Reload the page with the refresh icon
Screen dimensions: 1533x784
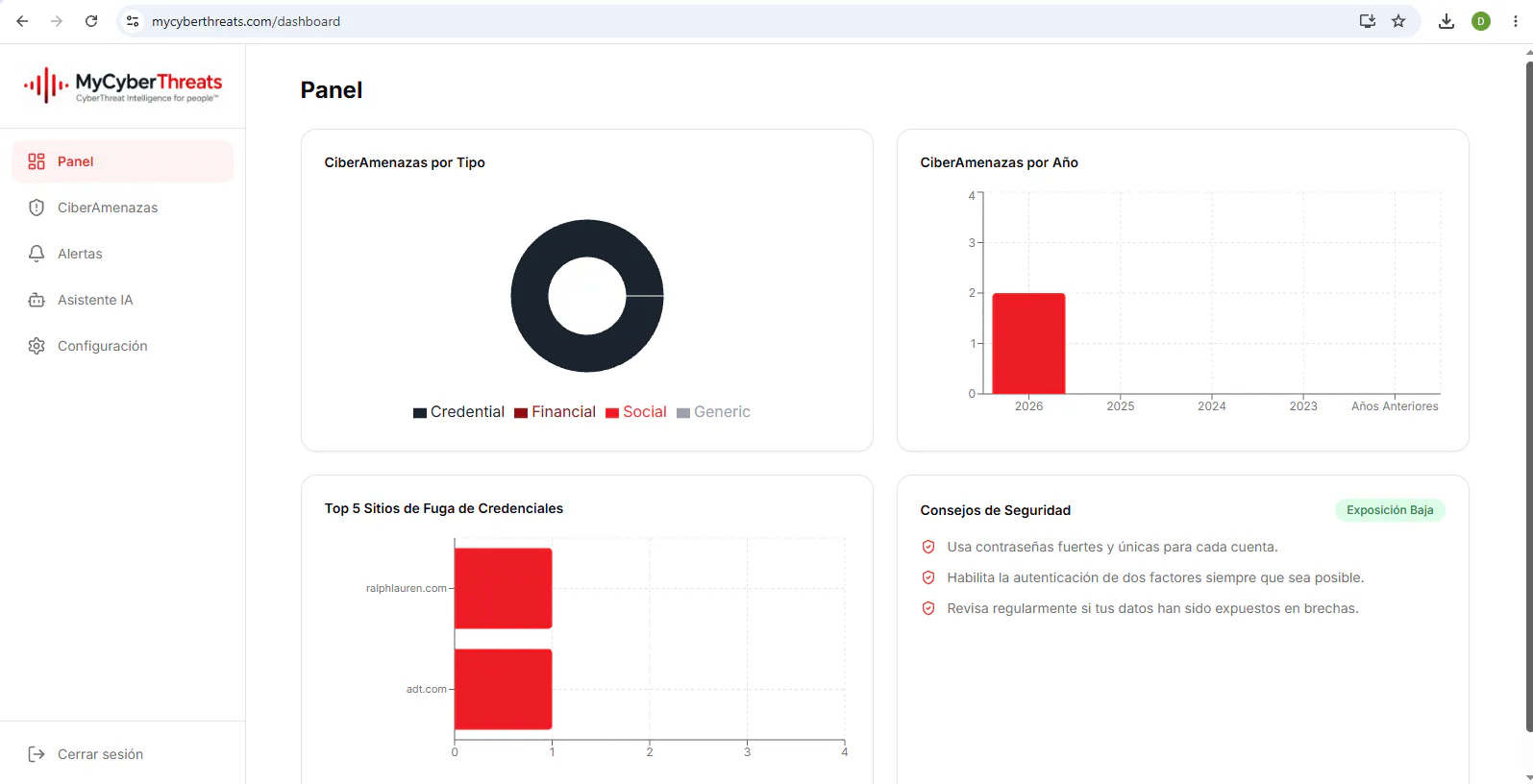click(91, 21)
